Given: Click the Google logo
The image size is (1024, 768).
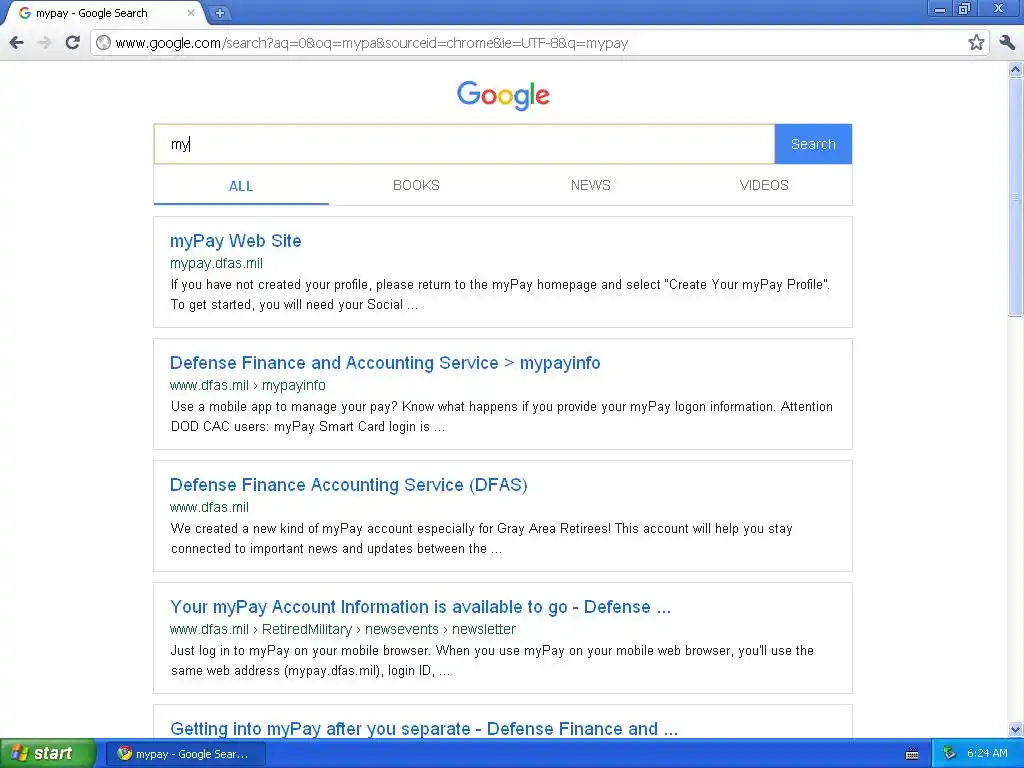Looking at the screenshot, I should click(x=503, y=95).
